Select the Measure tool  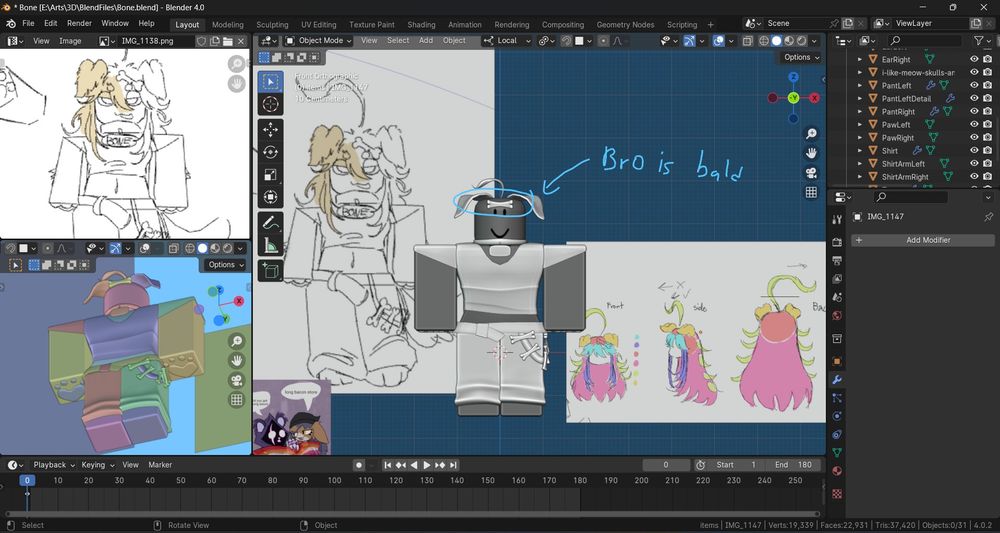[270, 245]
